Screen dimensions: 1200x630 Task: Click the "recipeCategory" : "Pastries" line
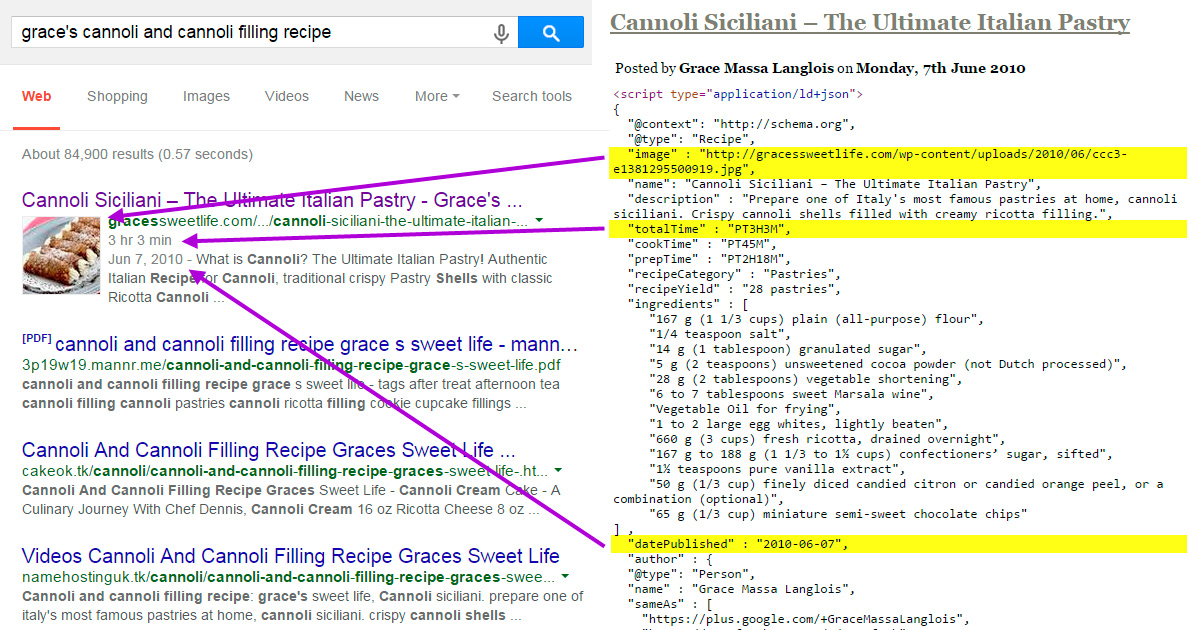tap(734, 274)
